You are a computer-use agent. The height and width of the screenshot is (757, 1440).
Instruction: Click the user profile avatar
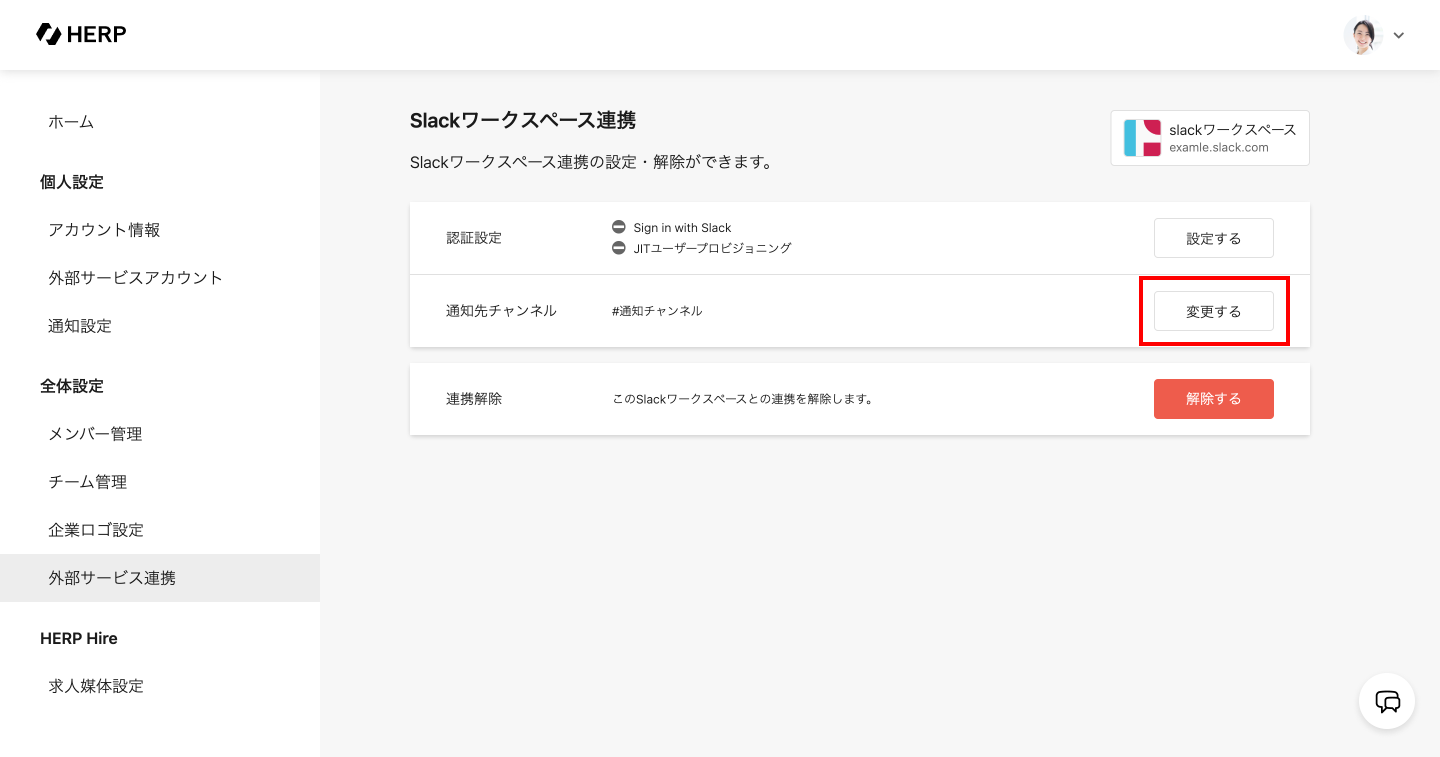(x=1362, y=35)
